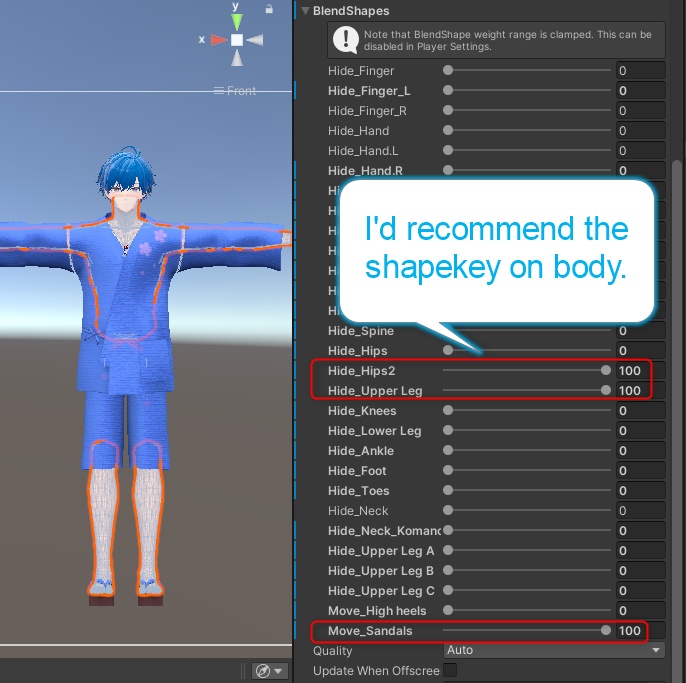Click the Hide_Foot value field
Viewport: 686px width, 683px height.
(640, 471)
